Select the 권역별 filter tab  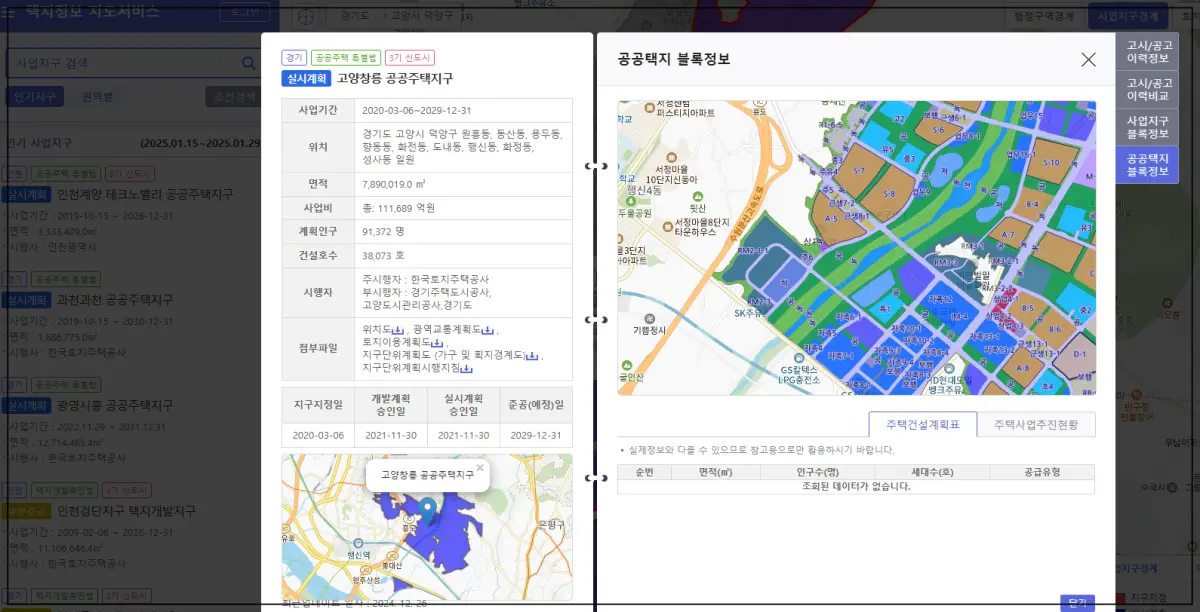98,97
